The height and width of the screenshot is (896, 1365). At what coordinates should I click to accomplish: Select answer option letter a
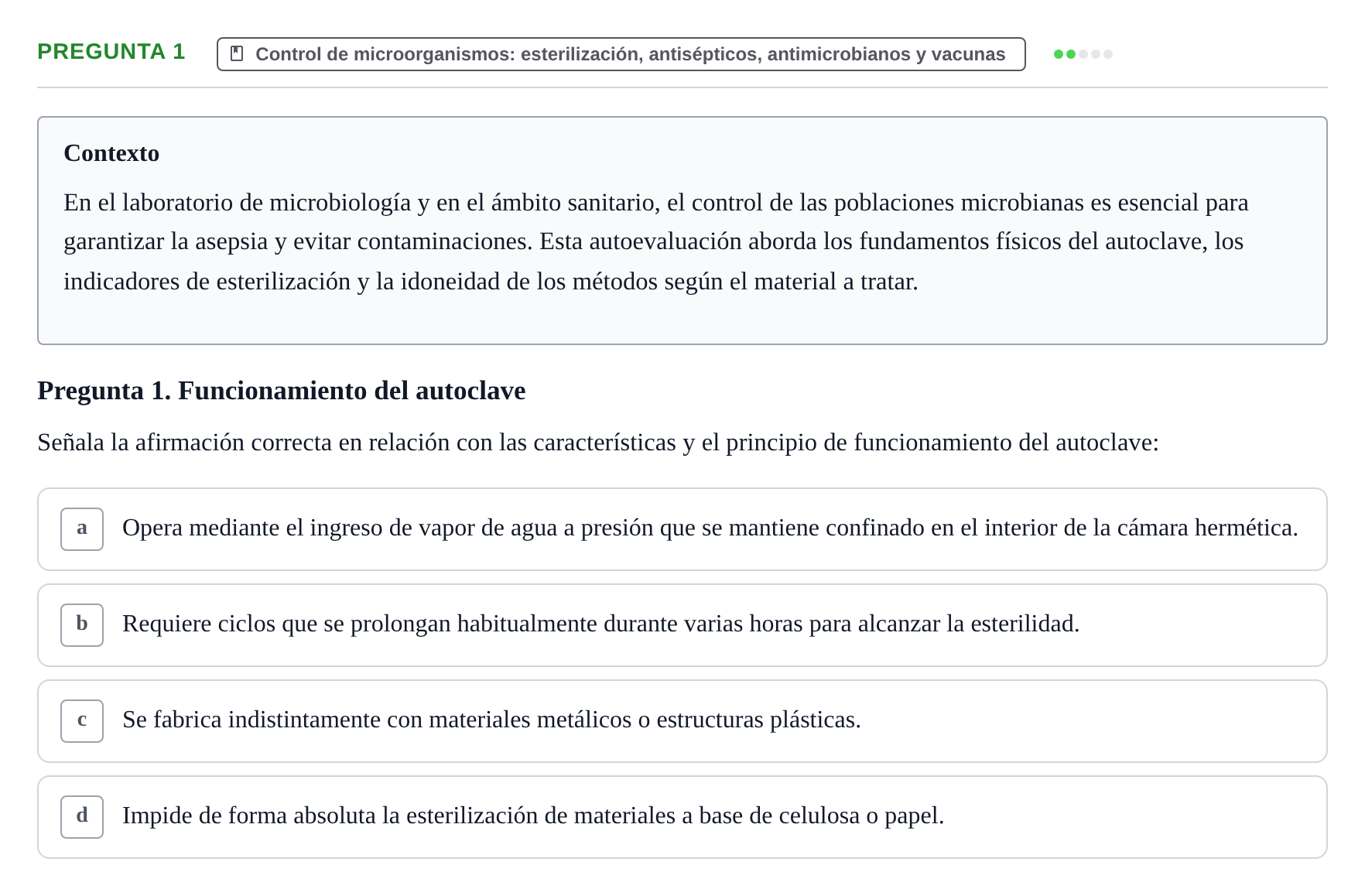pyautogui.click(x=82, y=529)
